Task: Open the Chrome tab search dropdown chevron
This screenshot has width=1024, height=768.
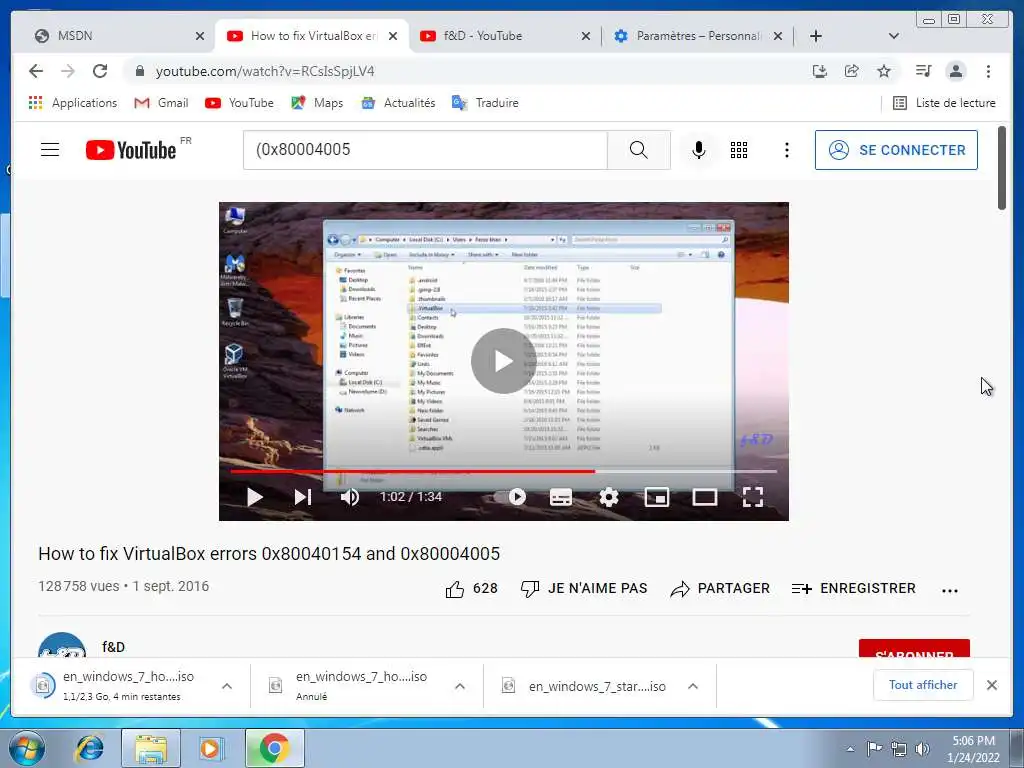Action: click(893, 36)
